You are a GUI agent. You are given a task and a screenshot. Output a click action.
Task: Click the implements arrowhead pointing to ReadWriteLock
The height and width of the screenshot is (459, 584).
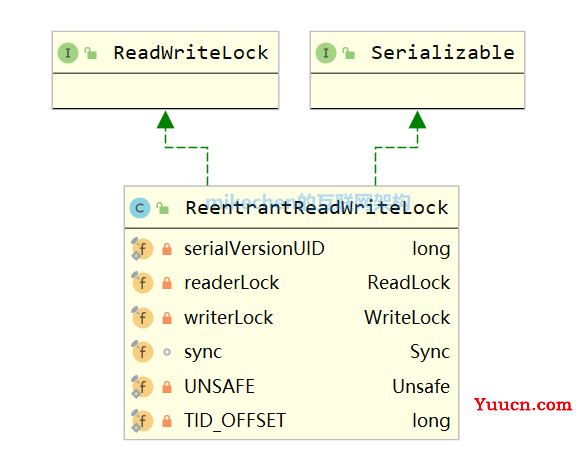(x=165, y=120)
